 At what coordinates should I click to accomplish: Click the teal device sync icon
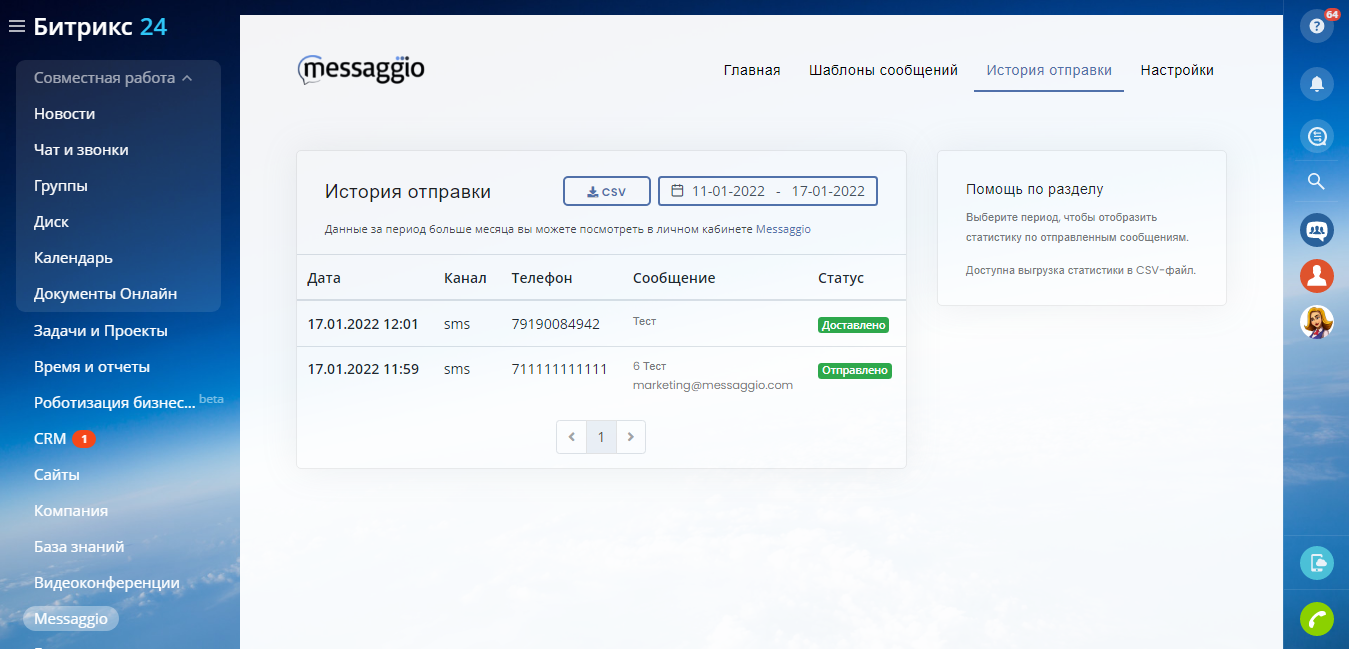tap(1316, 563)
